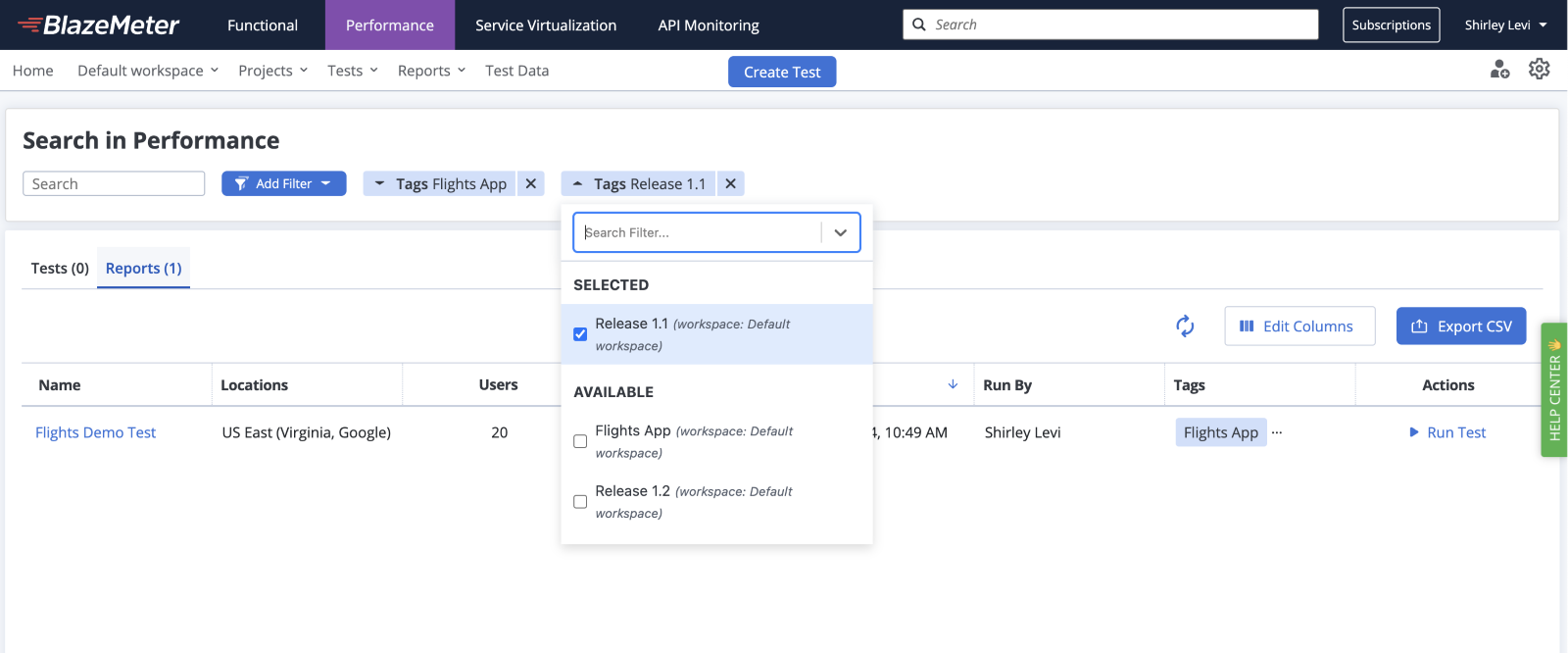Click the add user icon

pos(1499,69)
